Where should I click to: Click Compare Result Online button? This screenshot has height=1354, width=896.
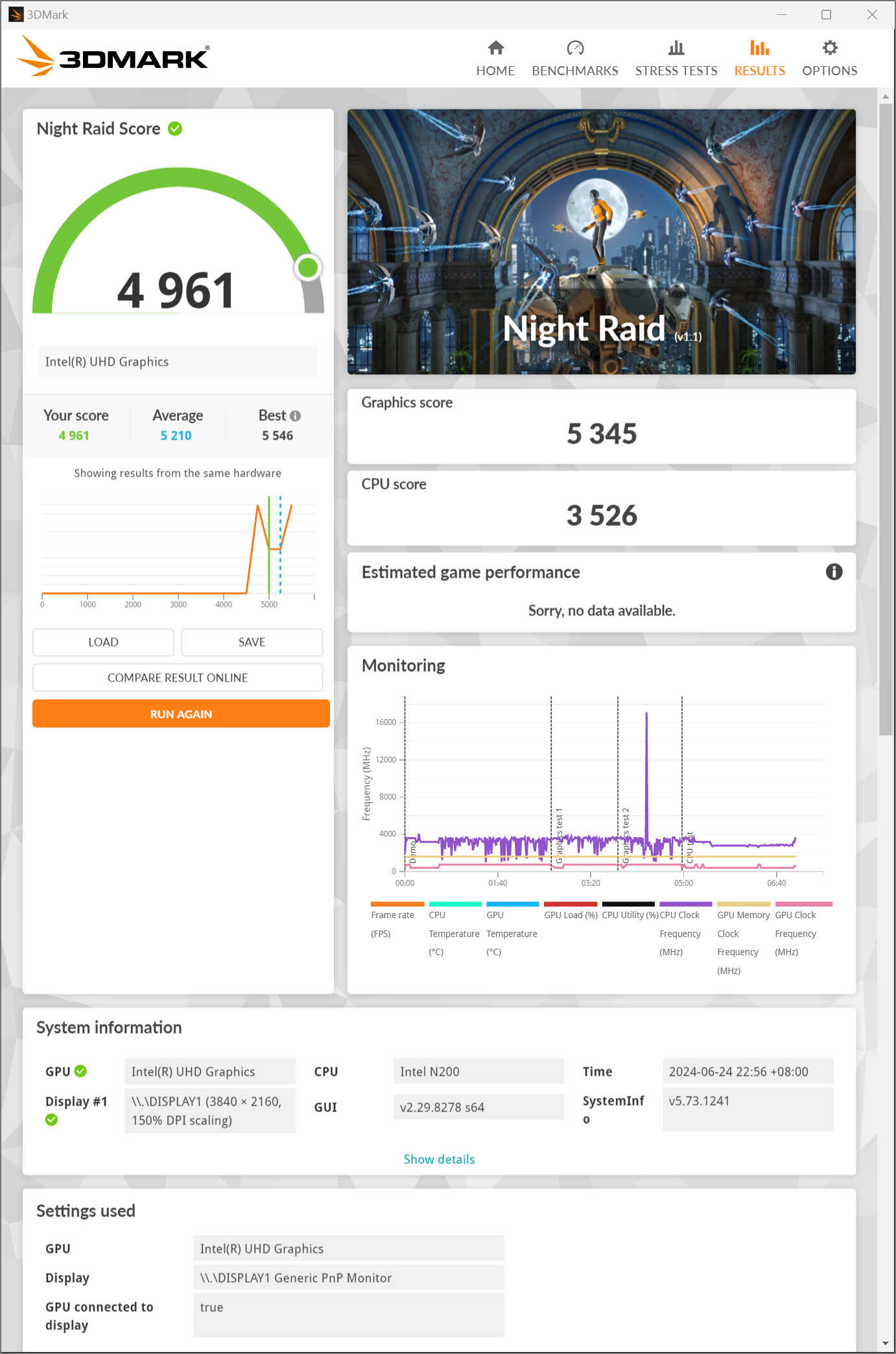point(178,678)
